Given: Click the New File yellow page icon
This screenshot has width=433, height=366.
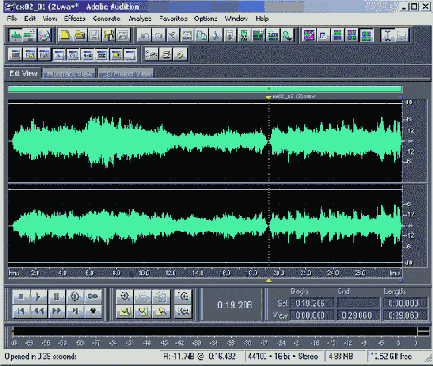Looking at the screenshot, I should [x=65, y=35].
